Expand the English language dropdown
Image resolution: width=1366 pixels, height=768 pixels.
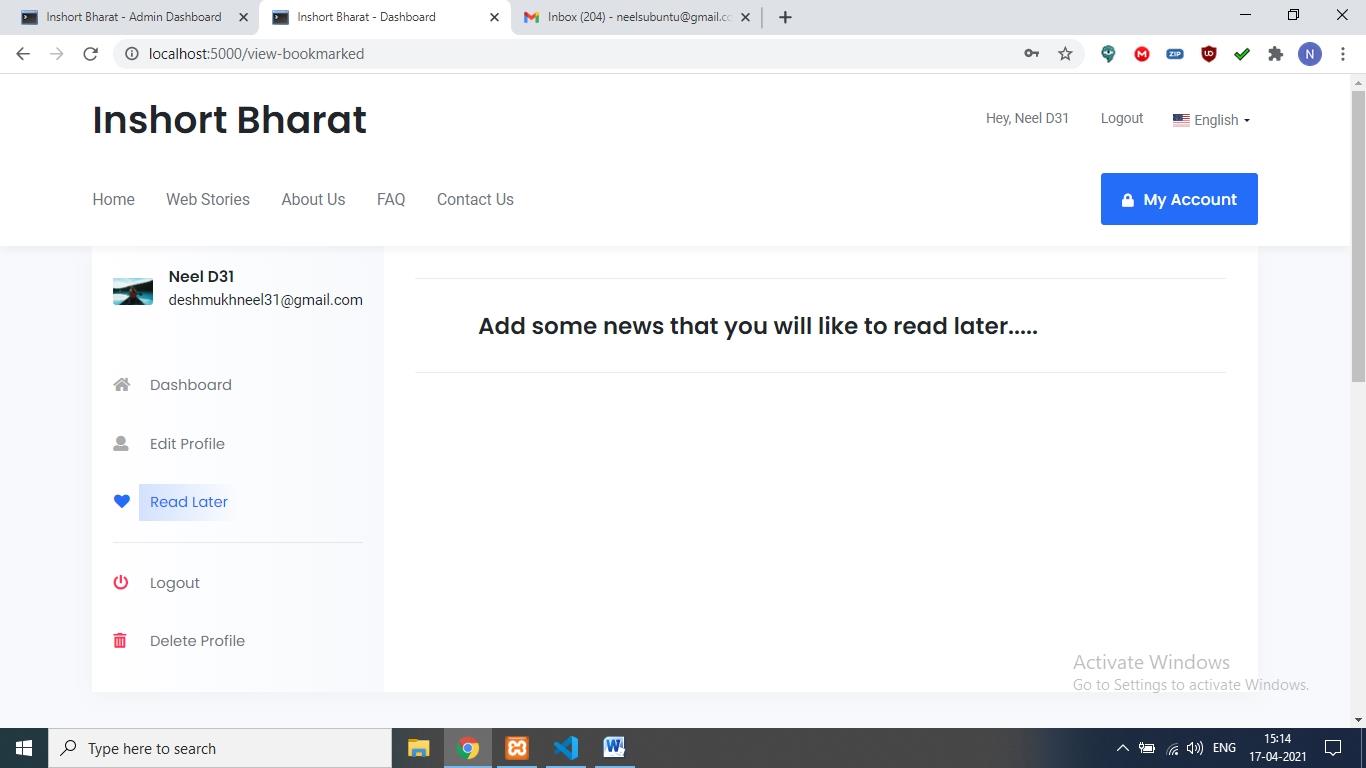click(1212, 120)
